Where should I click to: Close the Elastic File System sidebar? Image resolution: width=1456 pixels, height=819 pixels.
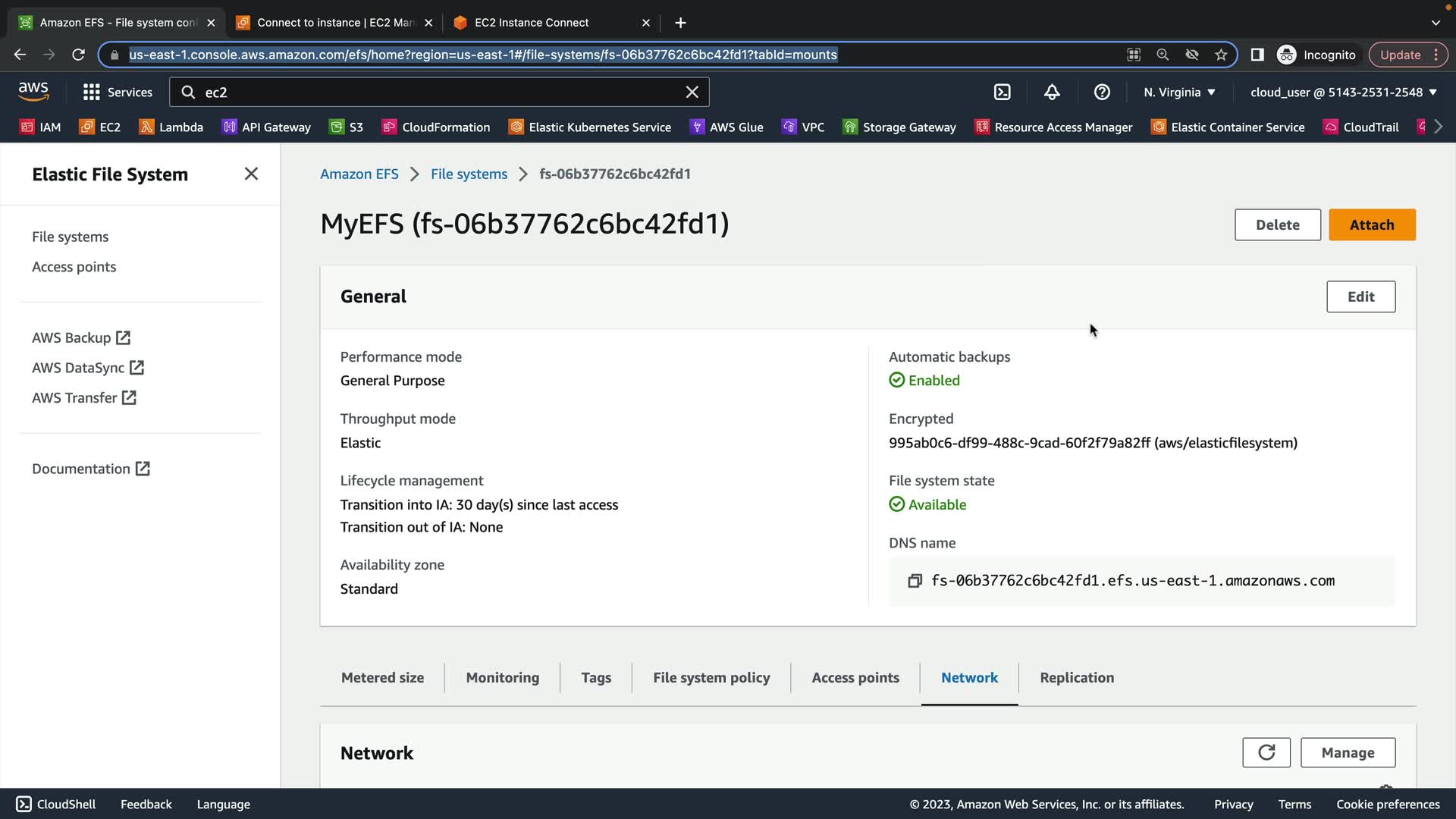coord(251,174)
